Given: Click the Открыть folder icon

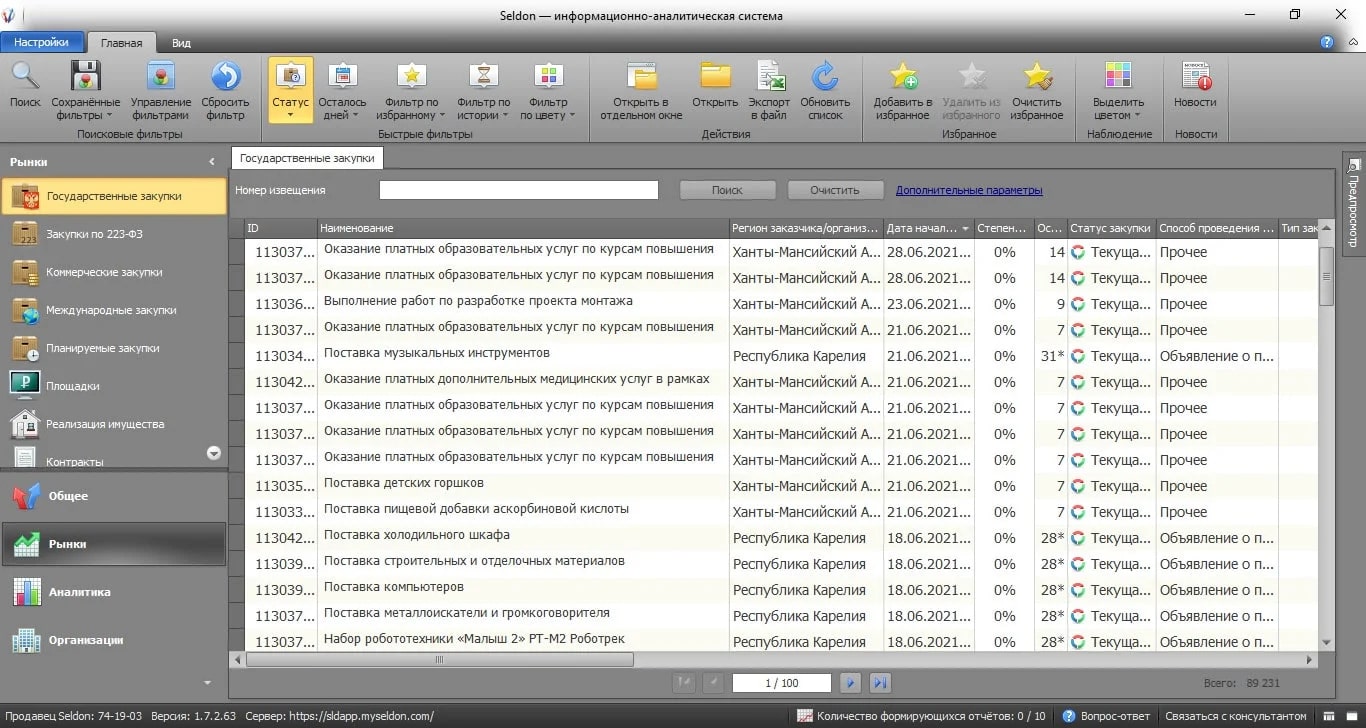Looking at the screenshot, I should click(x=715, y=86).
